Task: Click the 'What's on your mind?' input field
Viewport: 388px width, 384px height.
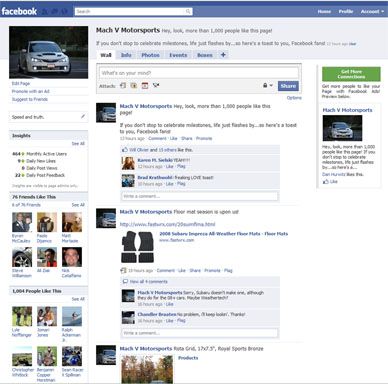Action: coord(199,73)
